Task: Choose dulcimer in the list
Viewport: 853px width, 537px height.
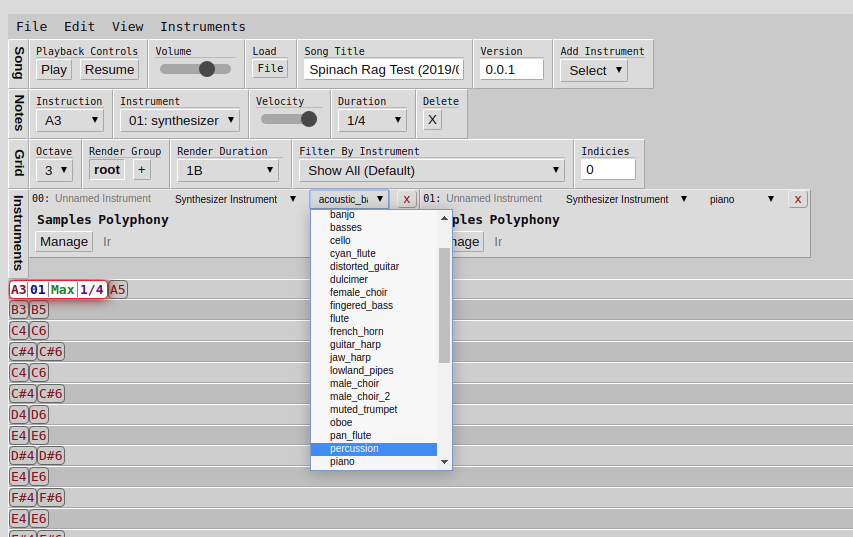Action: 374,280
